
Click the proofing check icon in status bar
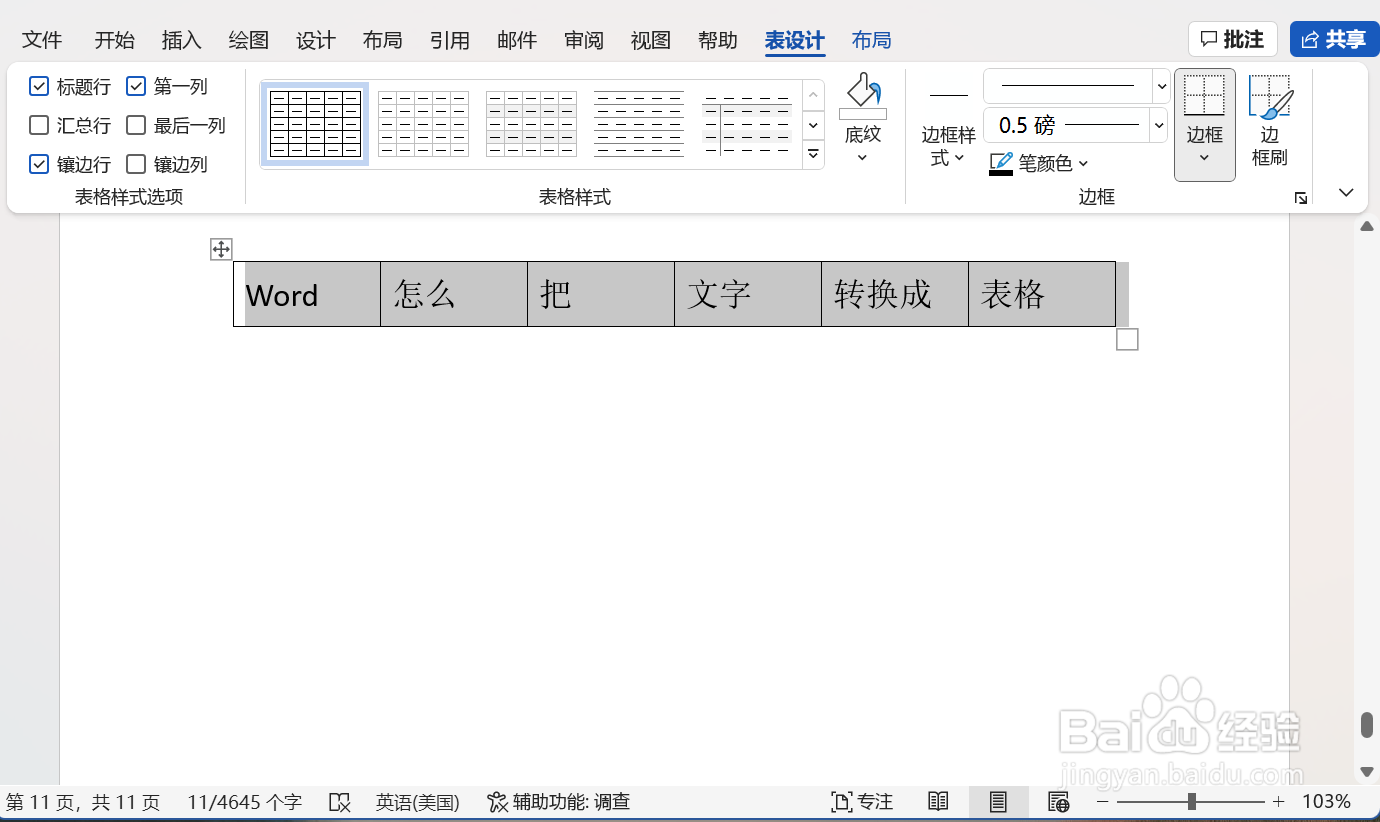340,802
